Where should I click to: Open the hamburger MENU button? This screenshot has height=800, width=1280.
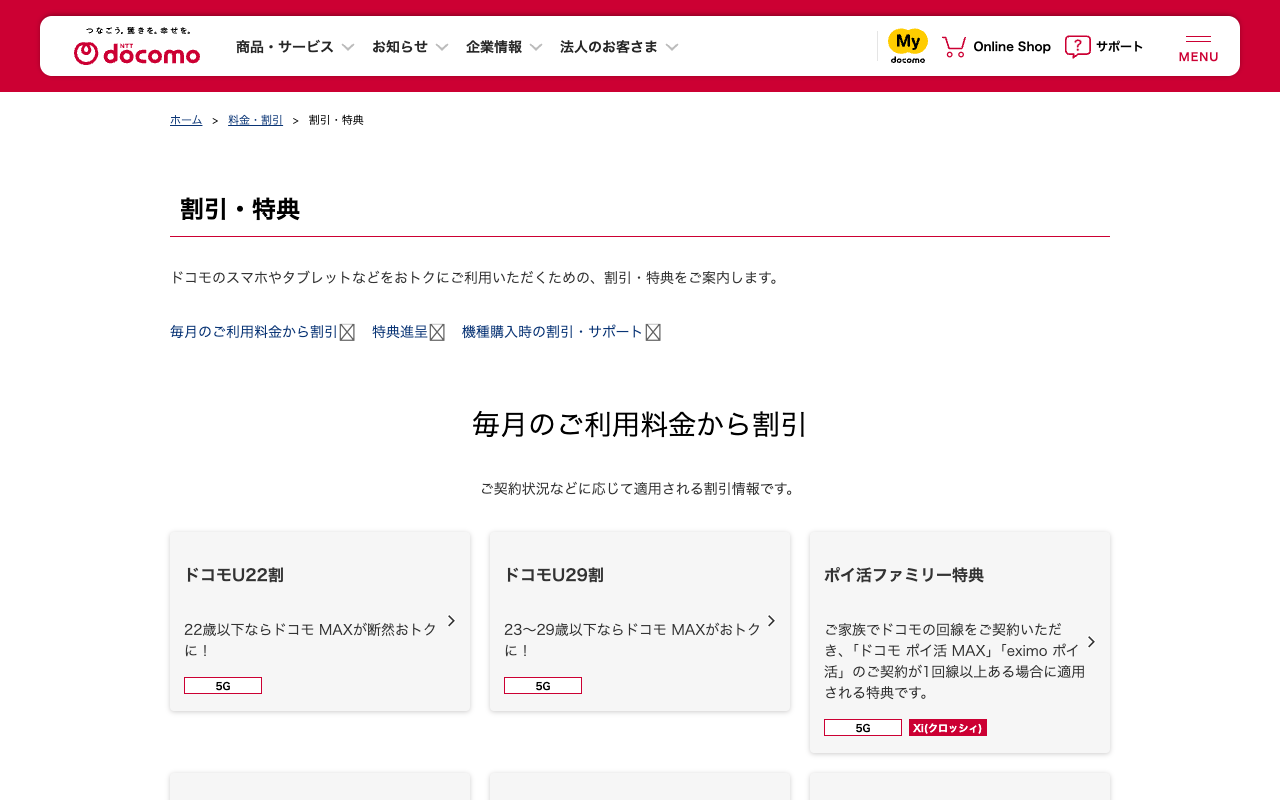click(x=1198, y=48)
